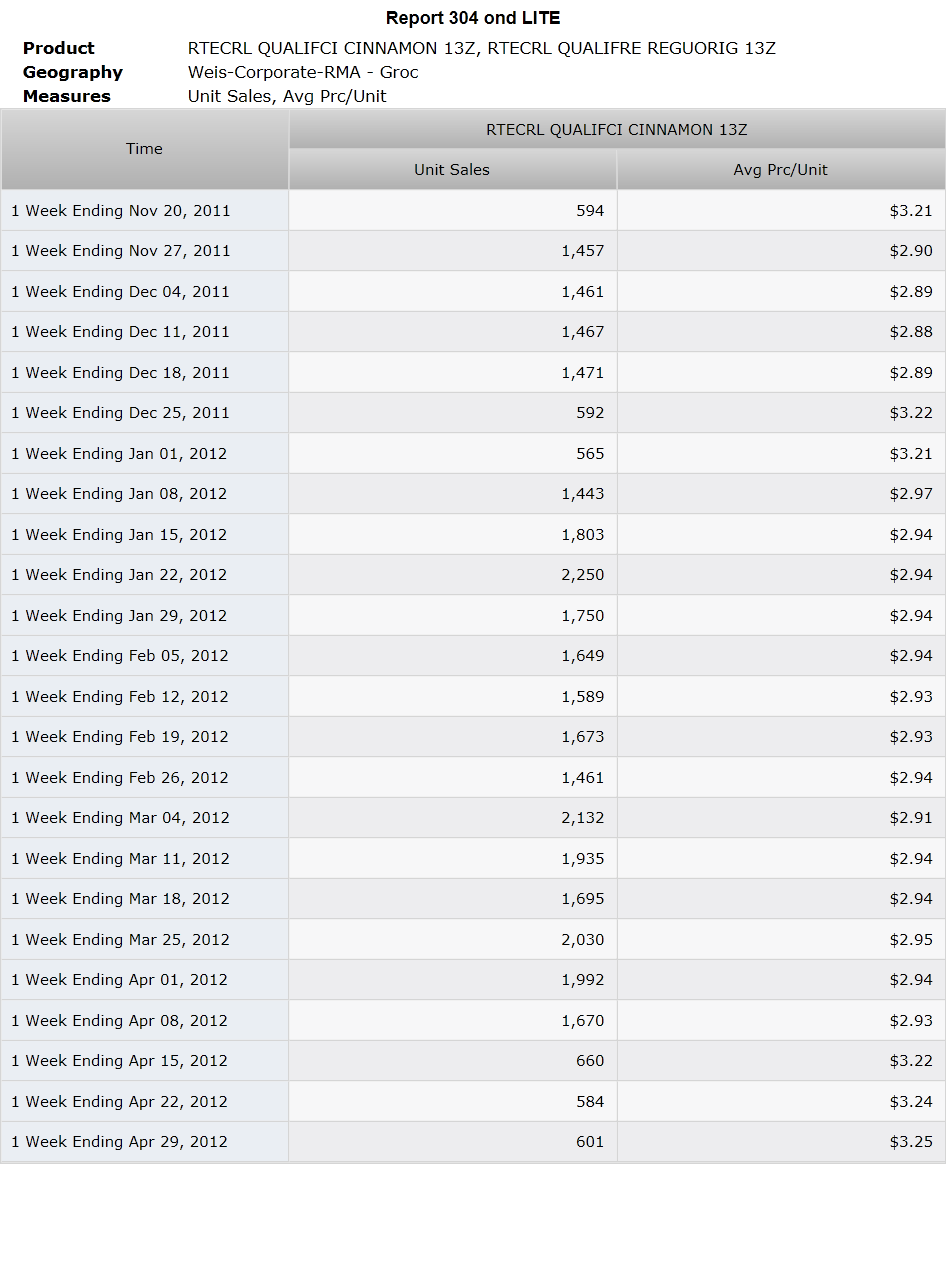Click the Report 304 ond LITE title
The image size is (946, 1284).
coord(473,18)
